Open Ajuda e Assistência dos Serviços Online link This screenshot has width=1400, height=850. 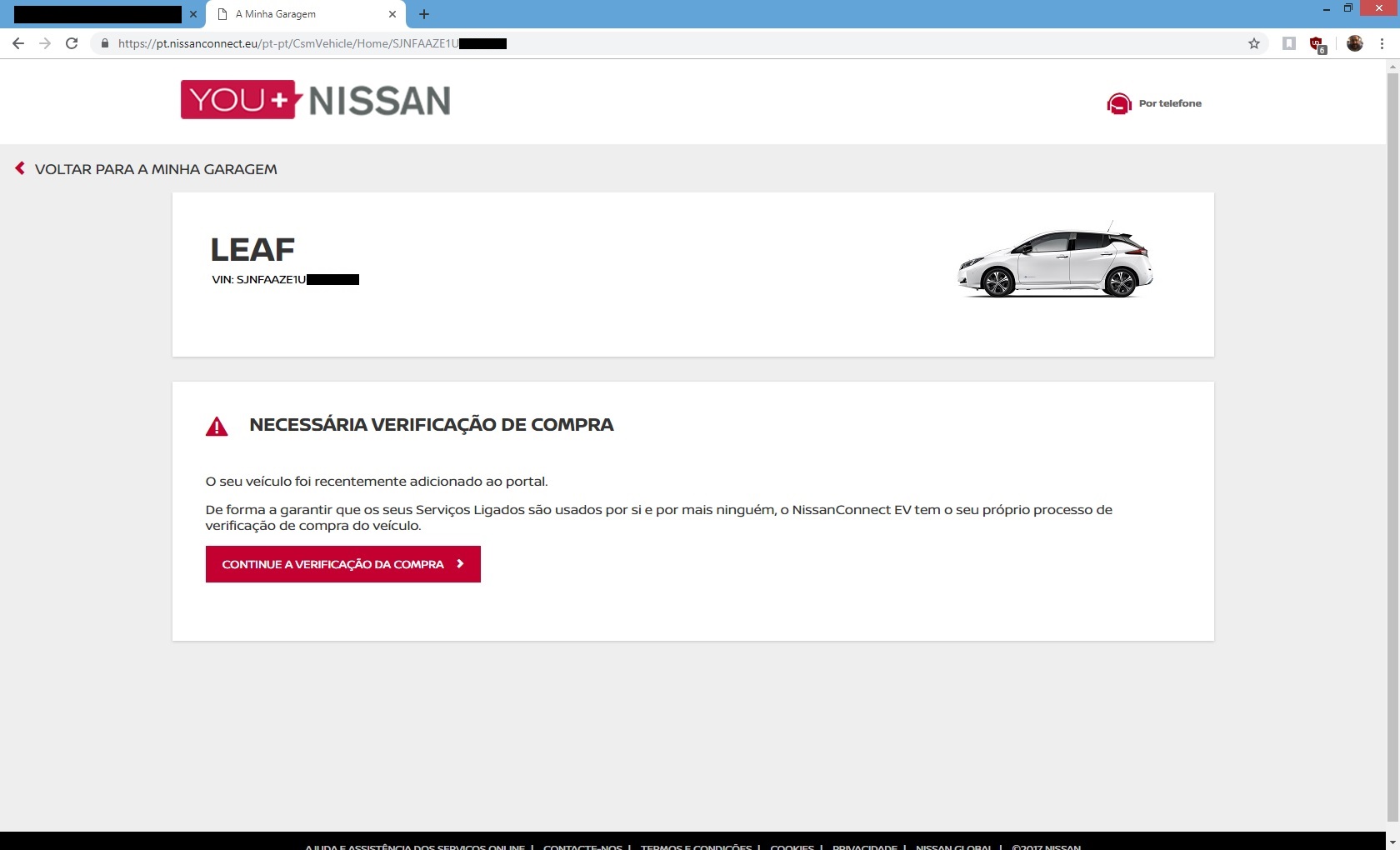pyautogui.click(x=415, y=846)
